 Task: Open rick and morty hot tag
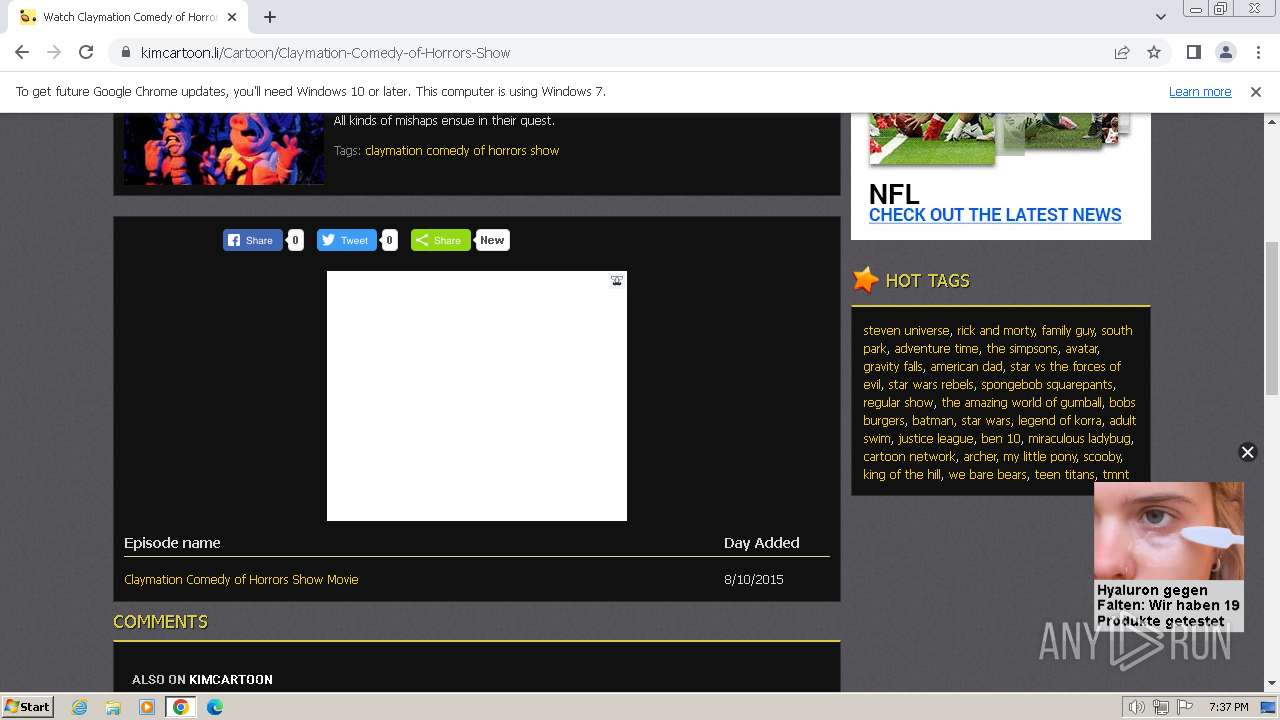click(996, 330)
